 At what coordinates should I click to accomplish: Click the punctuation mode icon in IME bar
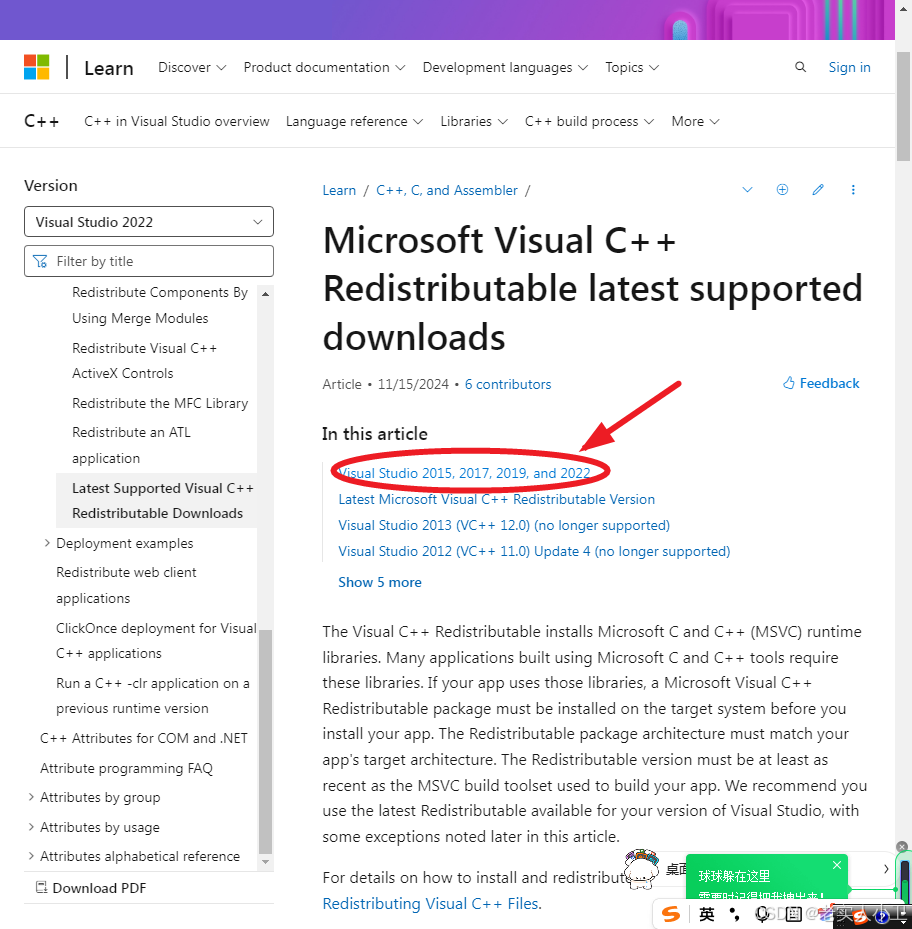[735, 914]
